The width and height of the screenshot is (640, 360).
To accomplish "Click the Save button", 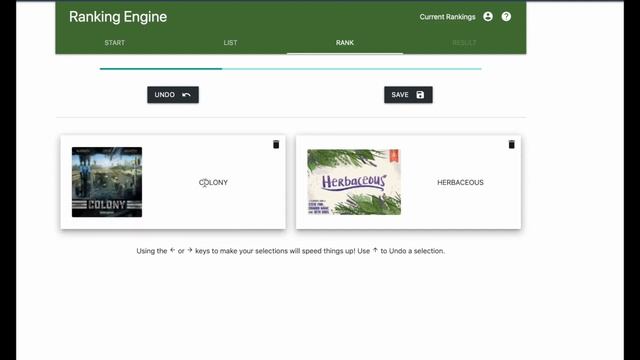I will click(408, 95).
